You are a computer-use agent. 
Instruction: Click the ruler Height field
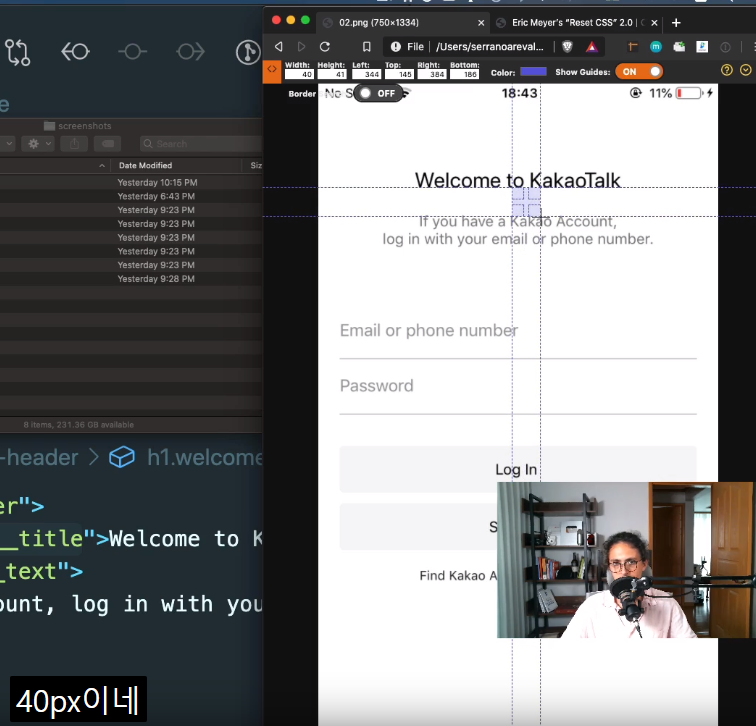332,74
